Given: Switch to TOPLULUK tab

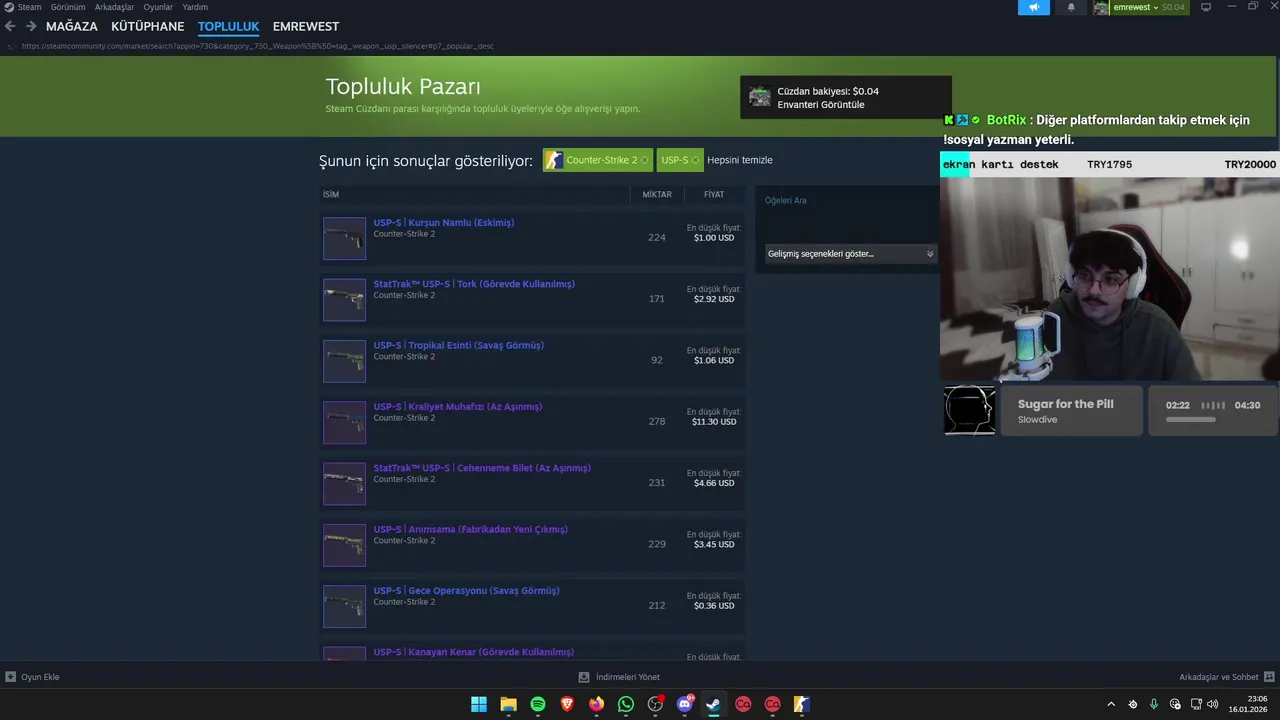Looking at the screenshot, I should pos(228,26).
